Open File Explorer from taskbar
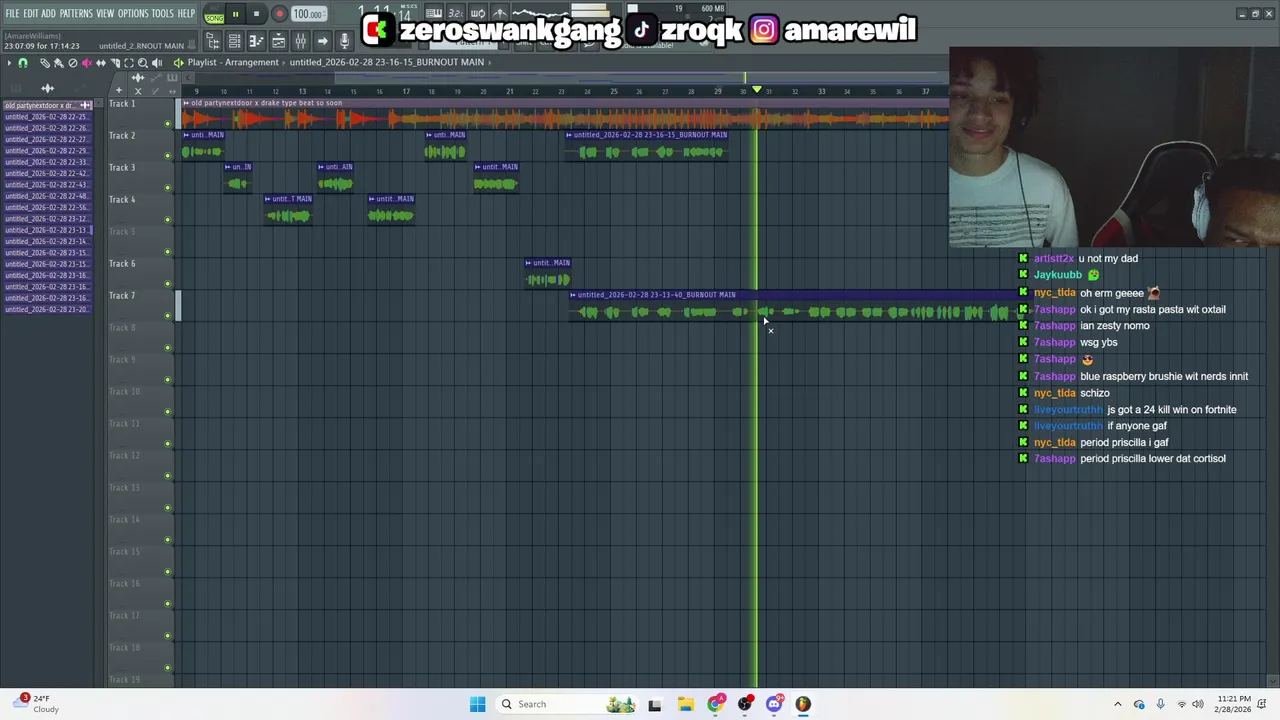Screen dimensions: 1280x720 (x=685, y=704)
